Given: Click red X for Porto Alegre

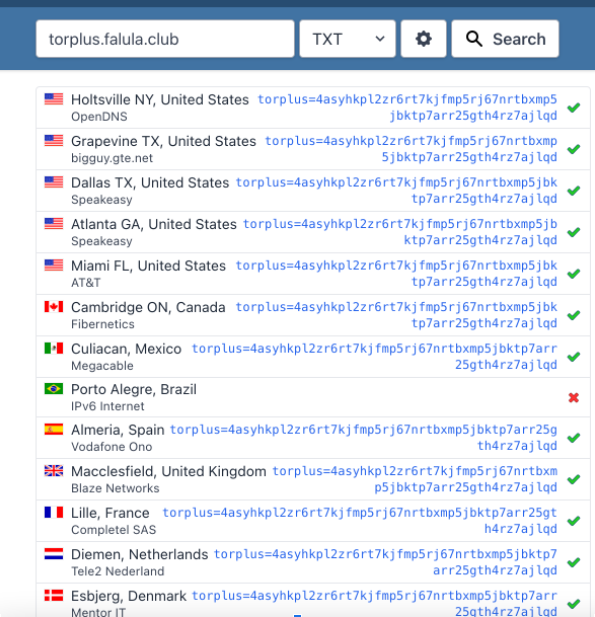Looking at the screenshot, I should tap(573, 398).
